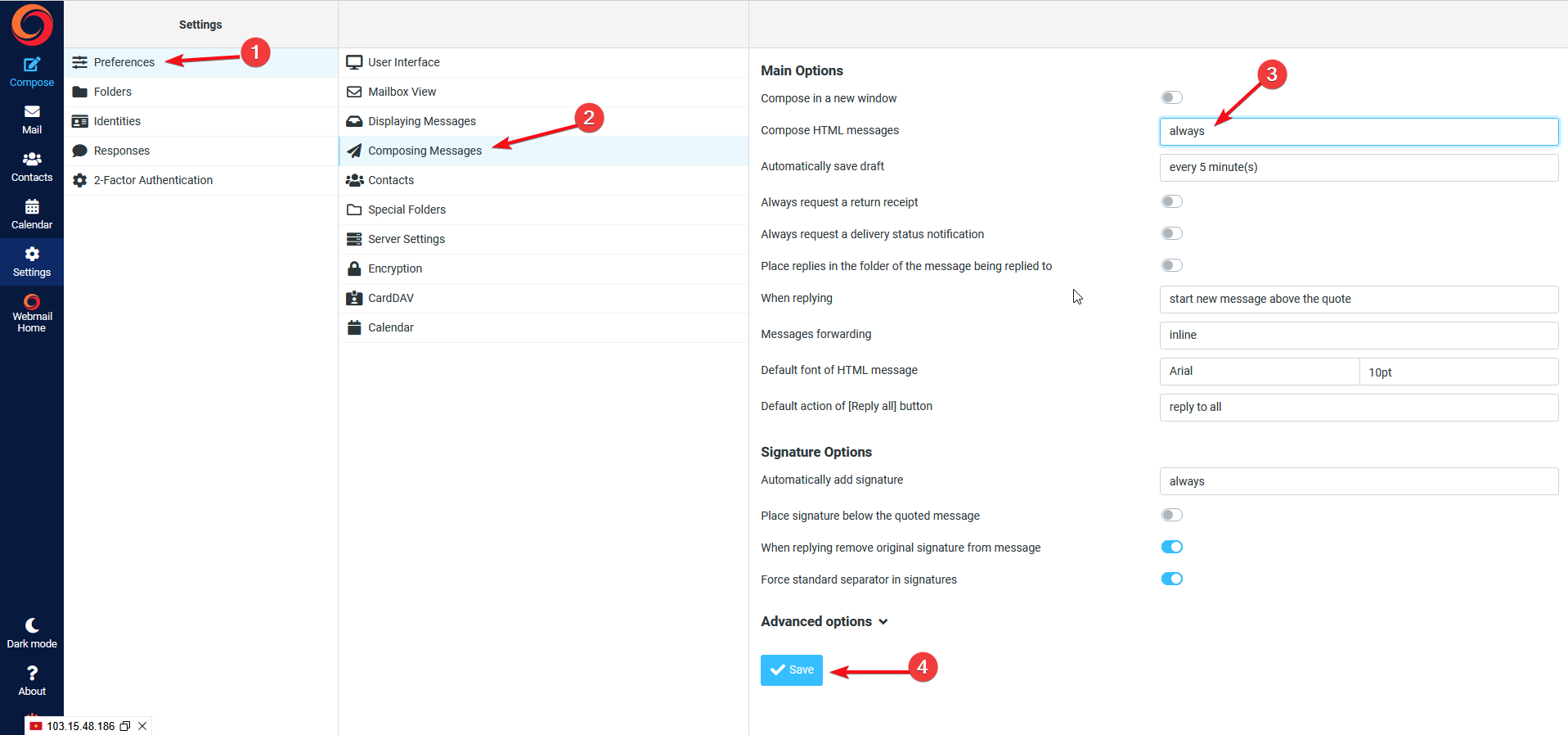Open the When replying dropdown
The width and height of the screenshot is (1568, 735).
(x=1358, y=300)
